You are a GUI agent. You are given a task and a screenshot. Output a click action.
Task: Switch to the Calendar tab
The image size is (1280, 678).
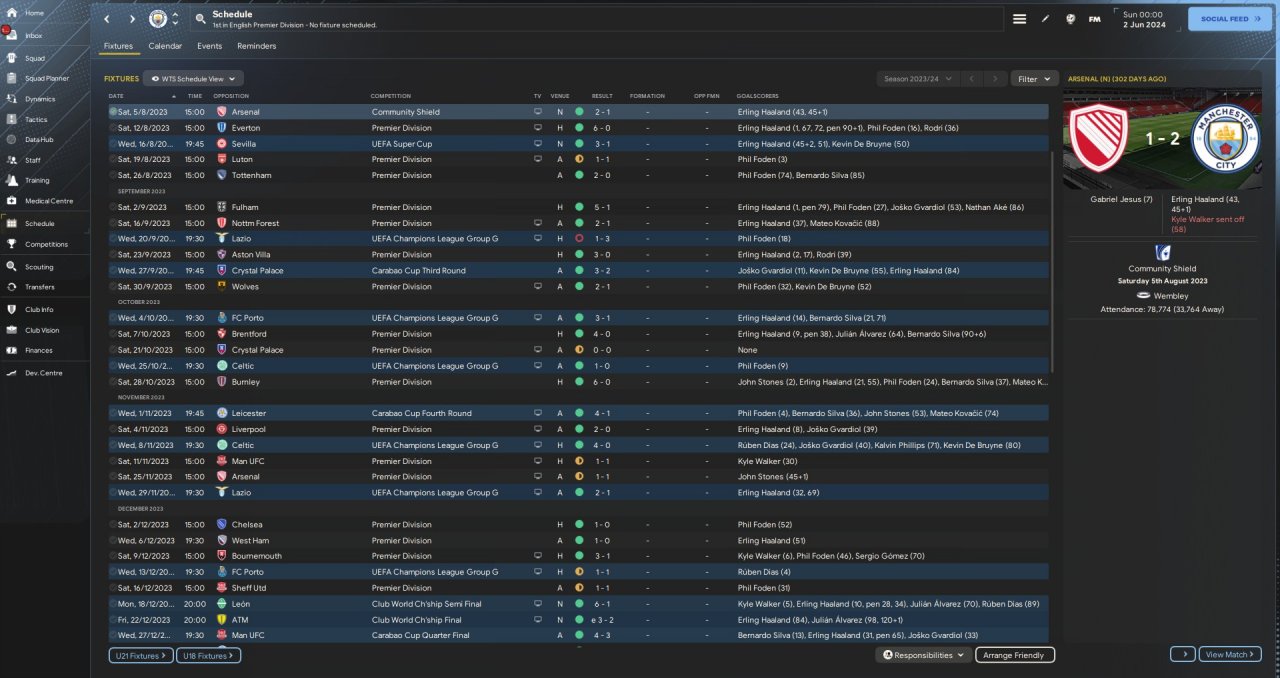point(165,46)
